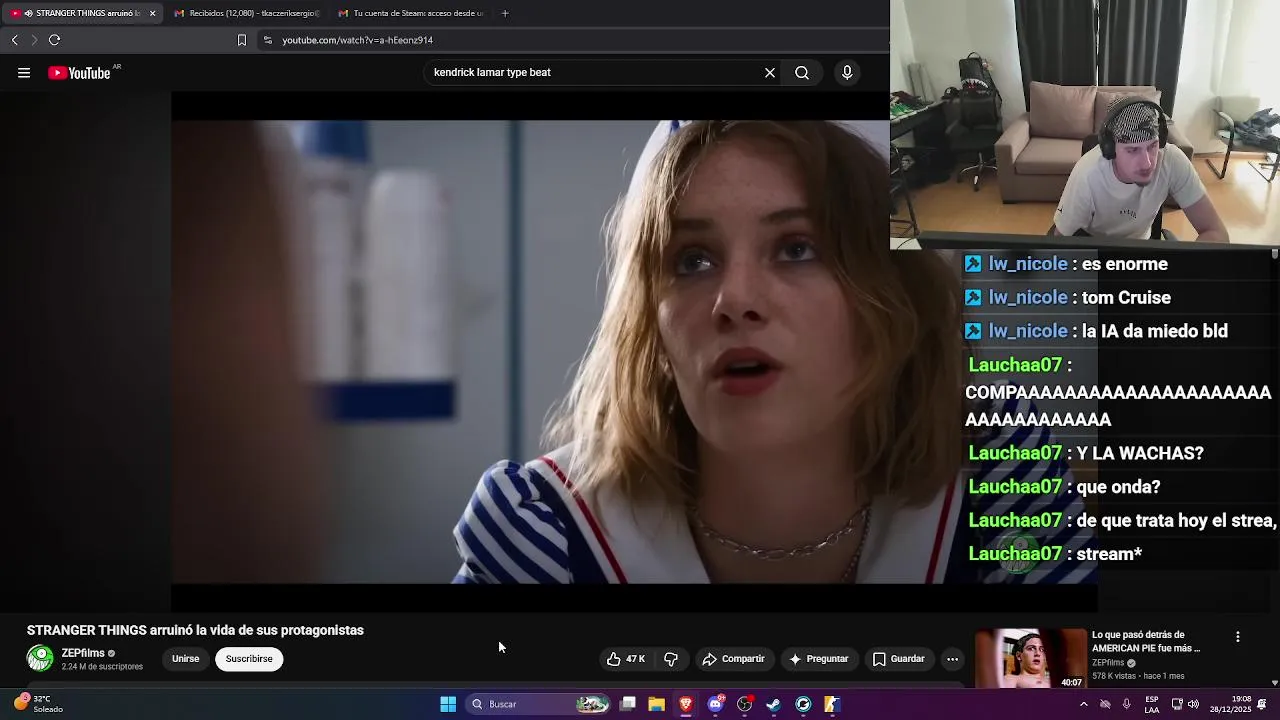Open 'Lo que pasó detrás de' title
Image resolution: width=1280 pixels, height=720 pixels.
pos(1146,641)
